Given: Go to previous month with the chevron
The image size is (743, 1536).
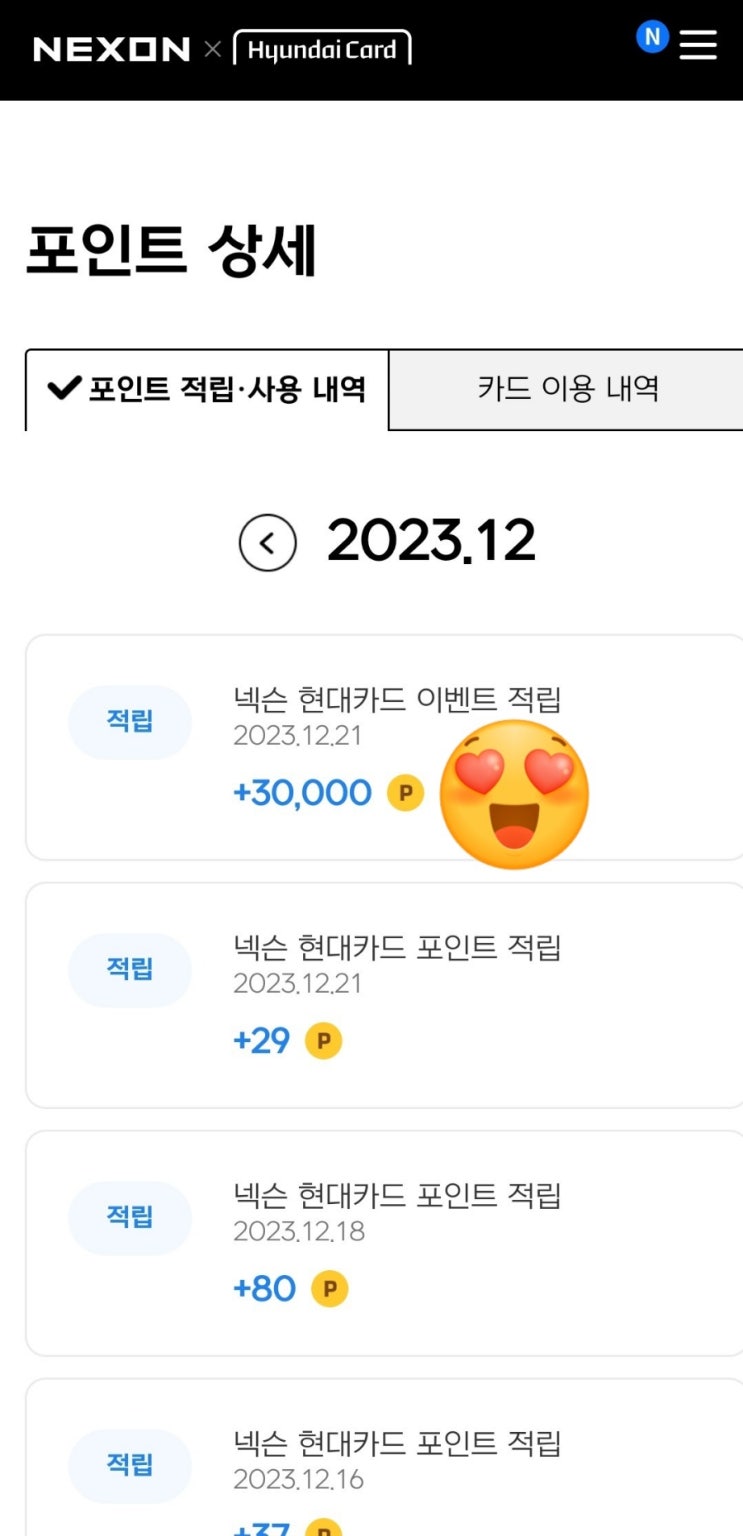Looking at the screenshot, I should tap(267, 543).
